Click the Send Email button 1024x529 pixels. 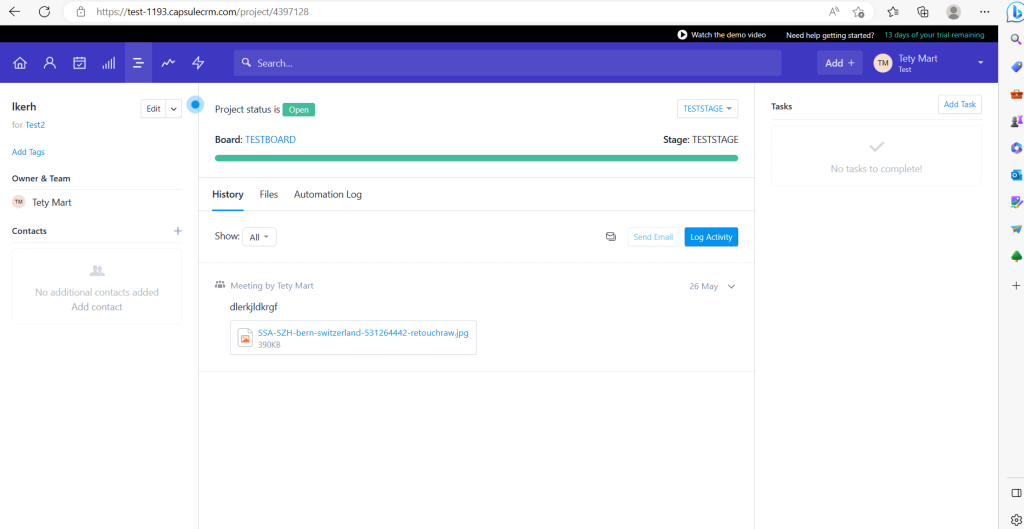(653, 236)
